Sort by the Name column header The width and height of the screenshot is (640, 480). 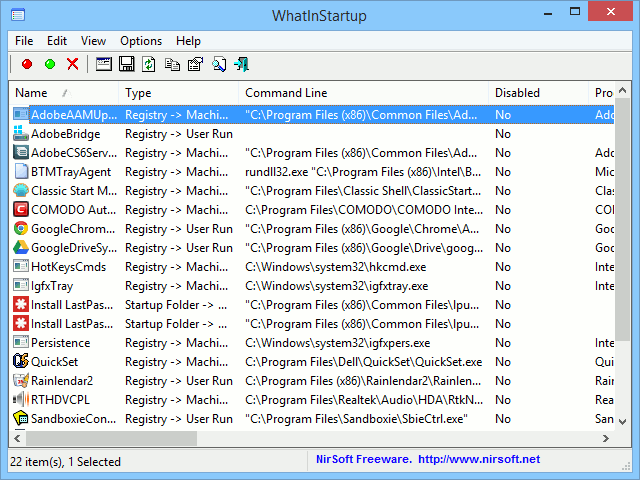(x=64, y=93)
